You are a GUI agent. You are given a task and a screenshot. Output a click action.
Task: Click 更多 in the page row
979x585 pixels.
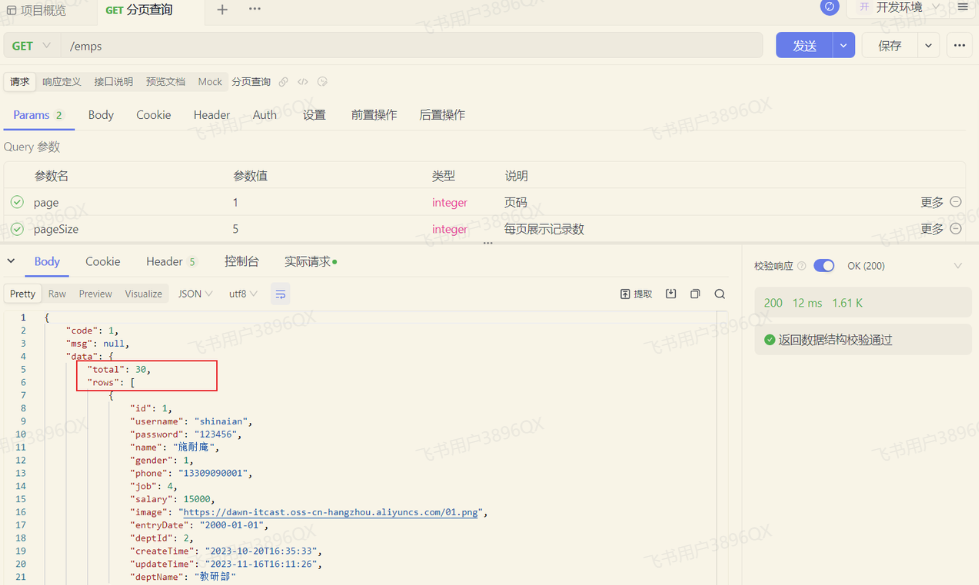[x=932, y=202]
